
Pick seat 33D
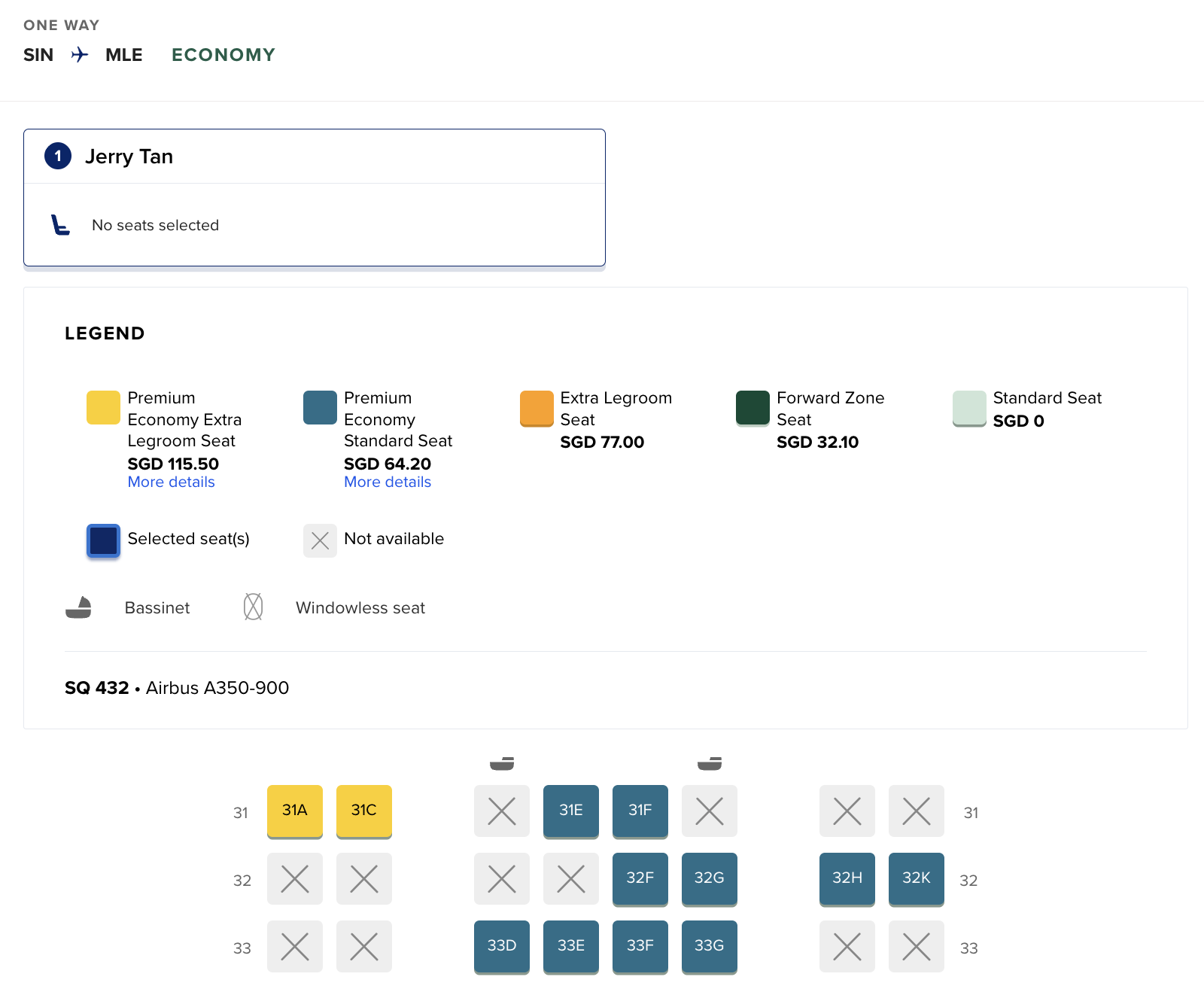[x=502, y=946]
